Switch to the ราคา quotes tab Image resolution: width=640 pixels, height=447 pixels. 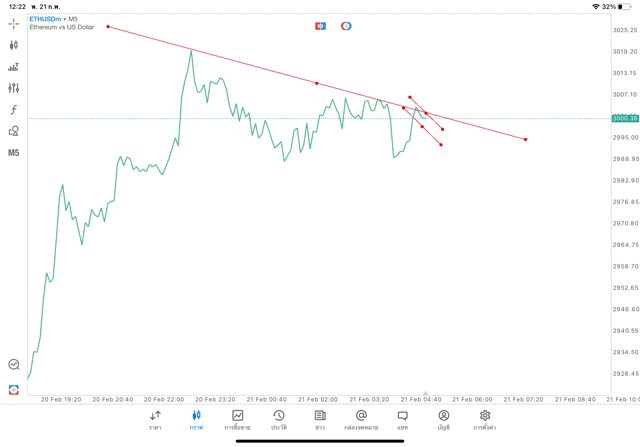click(155, 419)
